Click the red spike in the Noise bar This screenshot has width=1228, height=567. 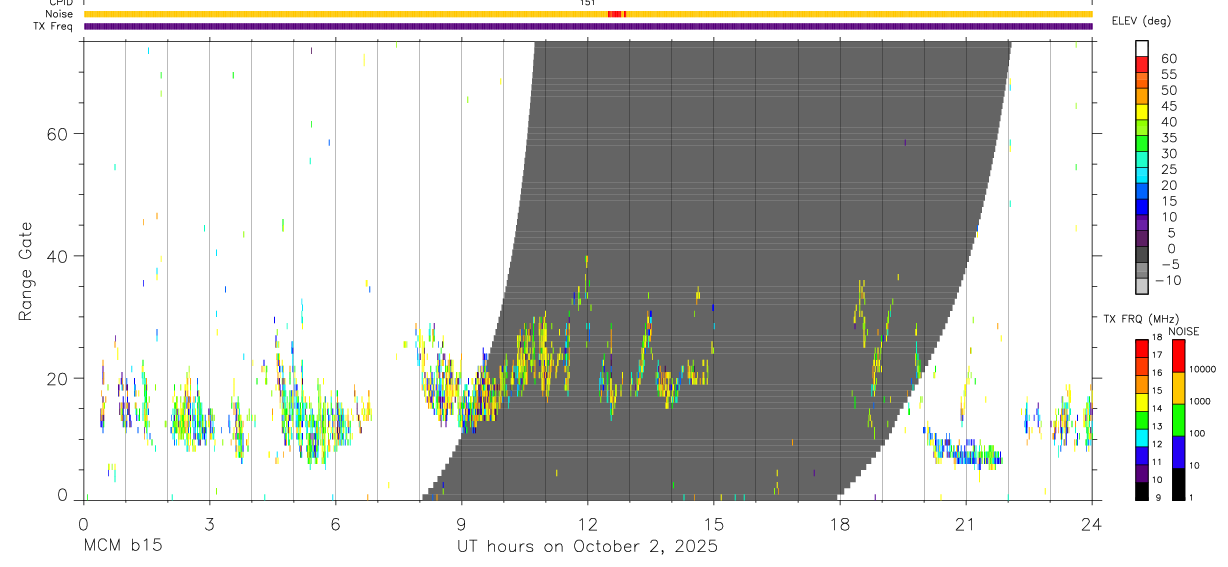tap(616, 14)
